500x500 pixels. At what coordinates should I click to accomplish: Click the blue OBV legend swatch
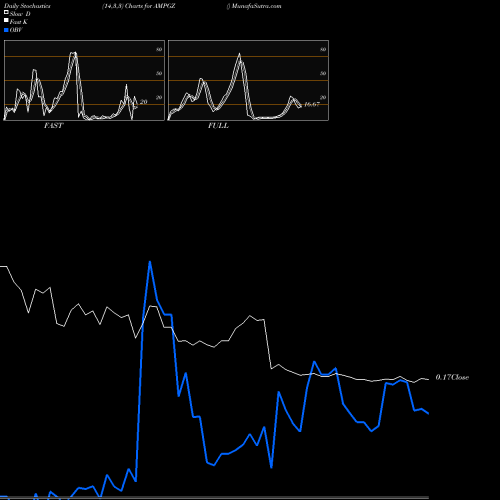(6, 30)
